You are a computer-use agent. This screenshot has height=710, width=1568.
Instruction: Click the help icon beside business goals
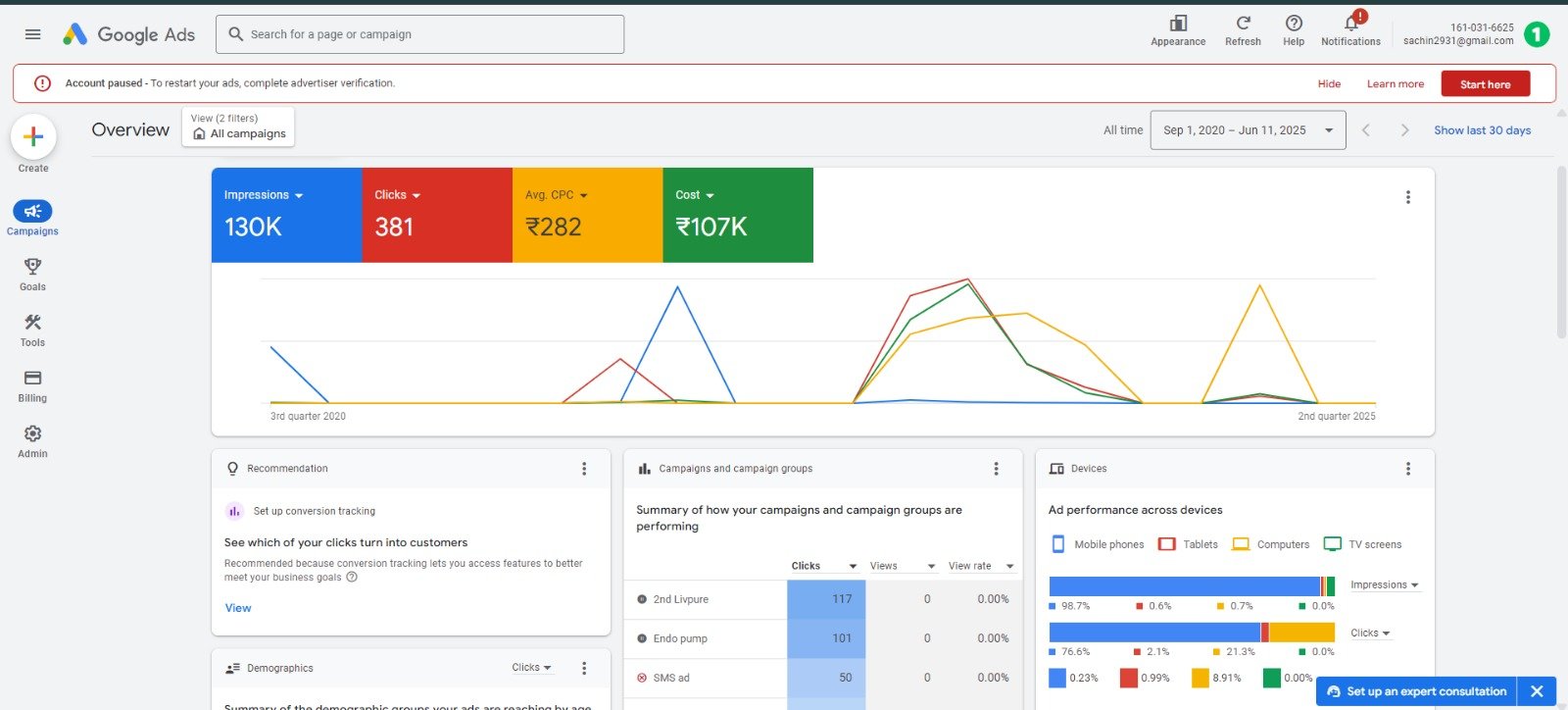[352, 577]
